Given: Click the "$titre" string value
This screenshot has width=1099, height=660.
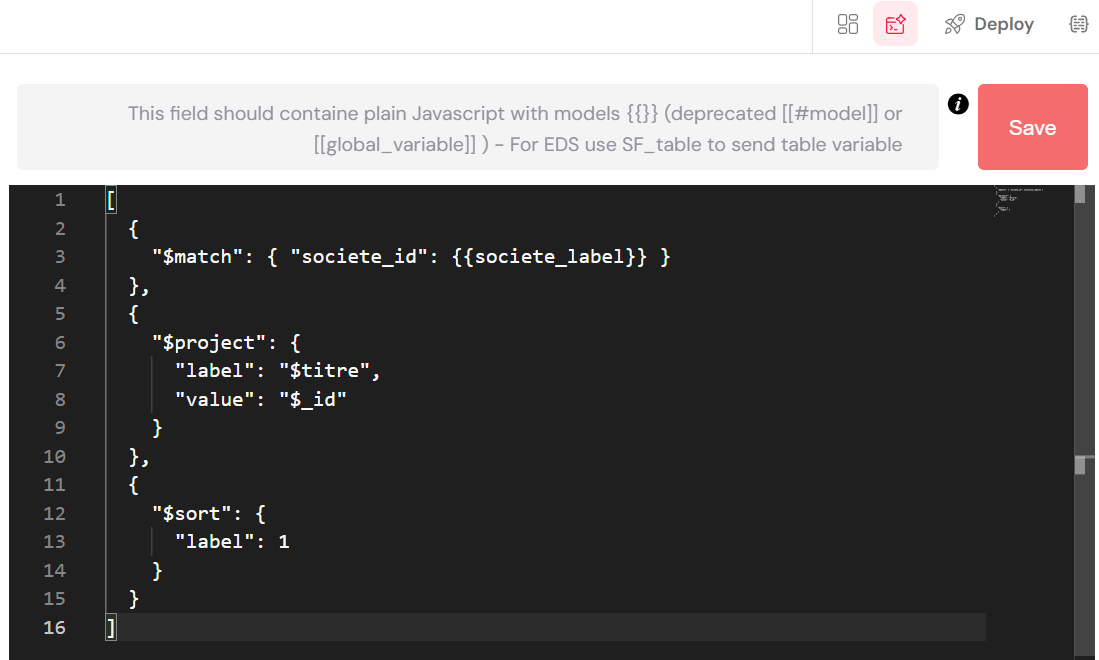Looking at the screenshot, I should [328, 371].
